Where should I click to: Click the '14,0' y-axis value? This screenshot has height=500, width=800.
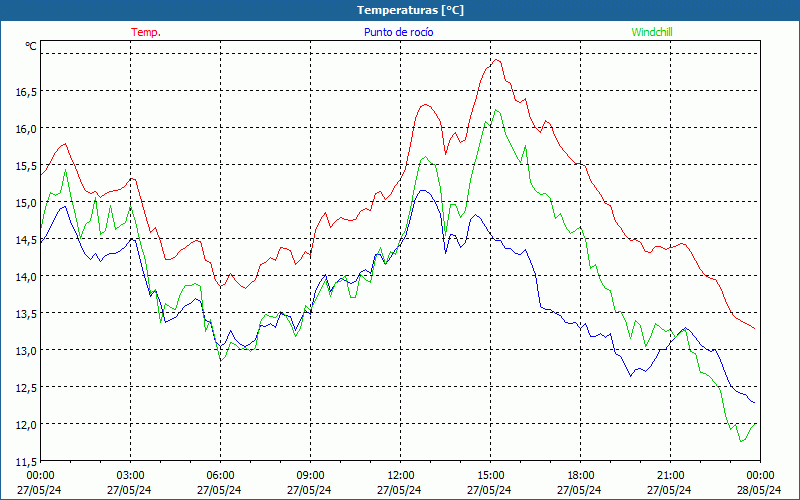pos(26,277)
